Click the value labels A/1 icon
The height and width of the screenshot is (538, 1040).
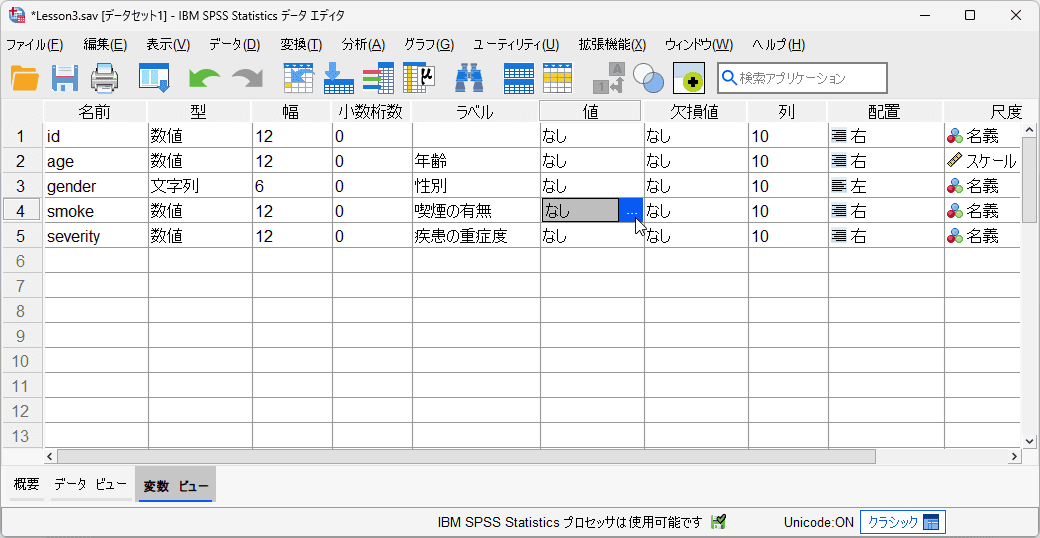(608, 78)
